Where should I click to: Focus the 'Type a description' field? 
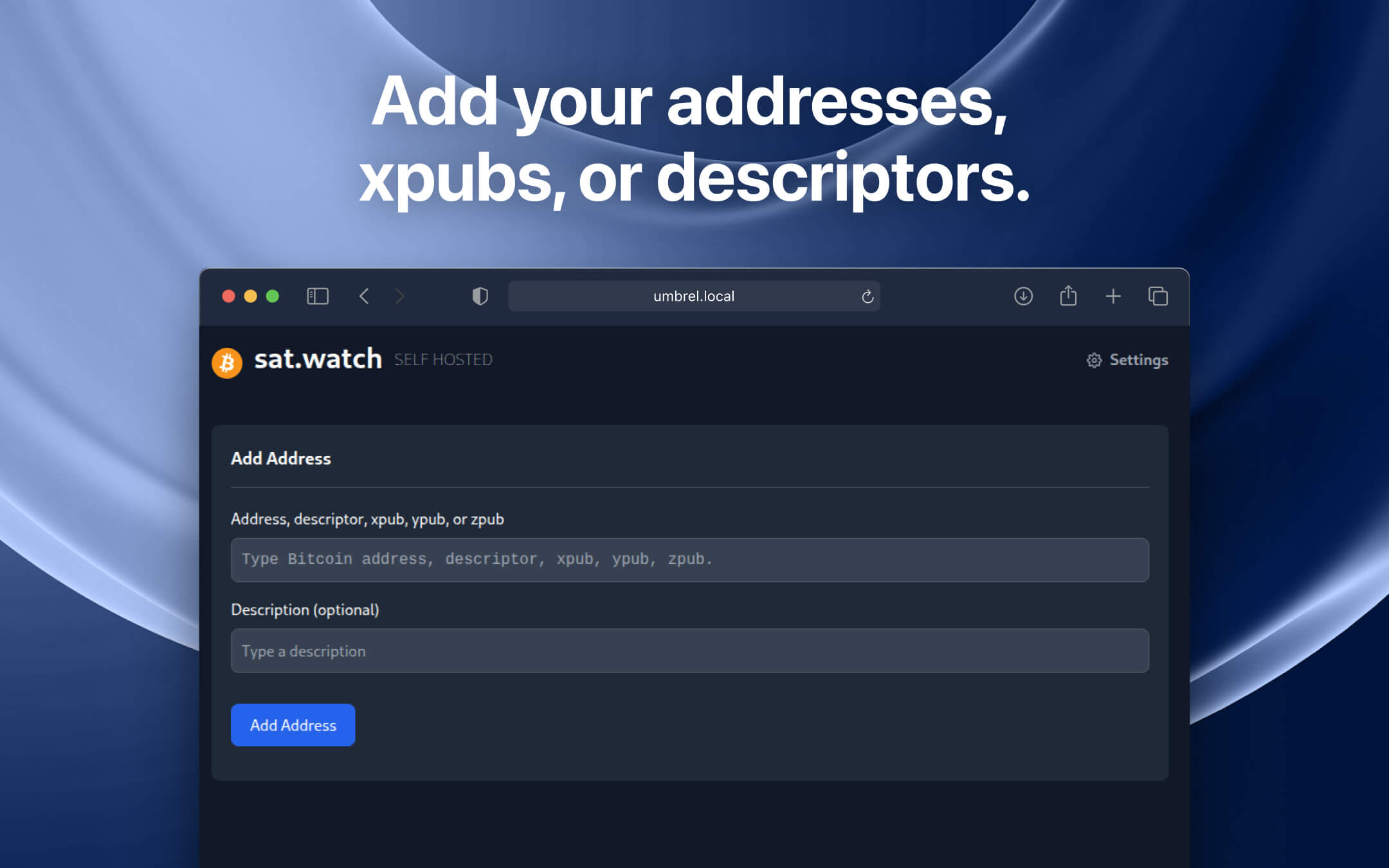(x=689, y=651)
